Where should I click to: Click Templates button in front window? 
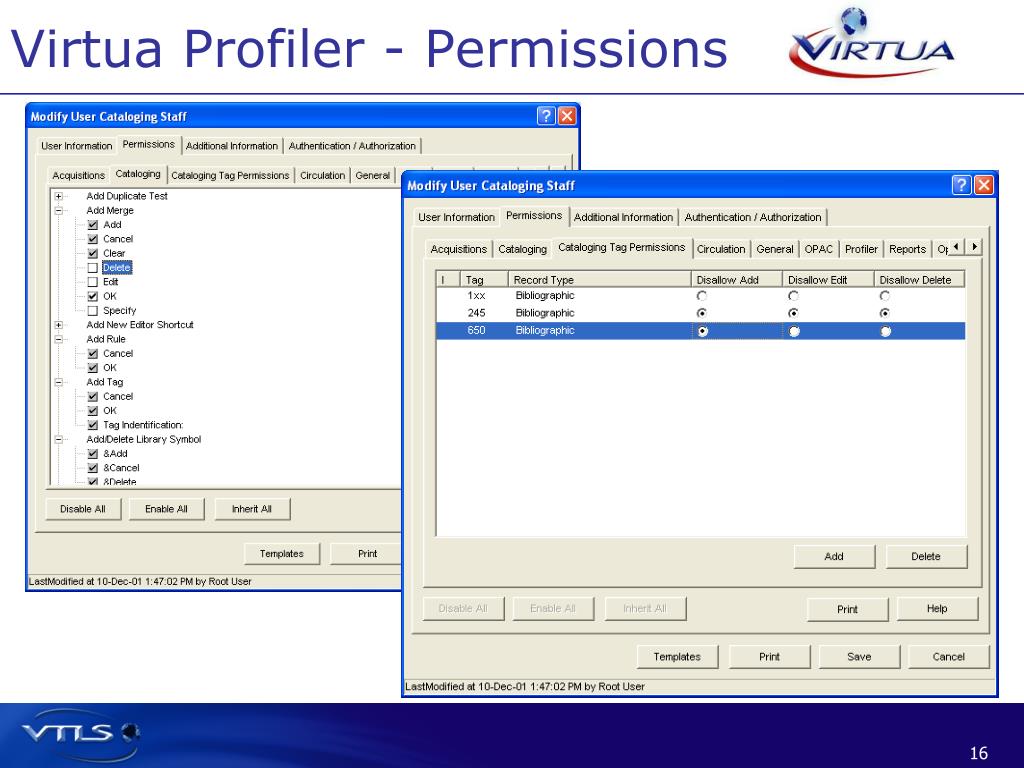point(677,657)
